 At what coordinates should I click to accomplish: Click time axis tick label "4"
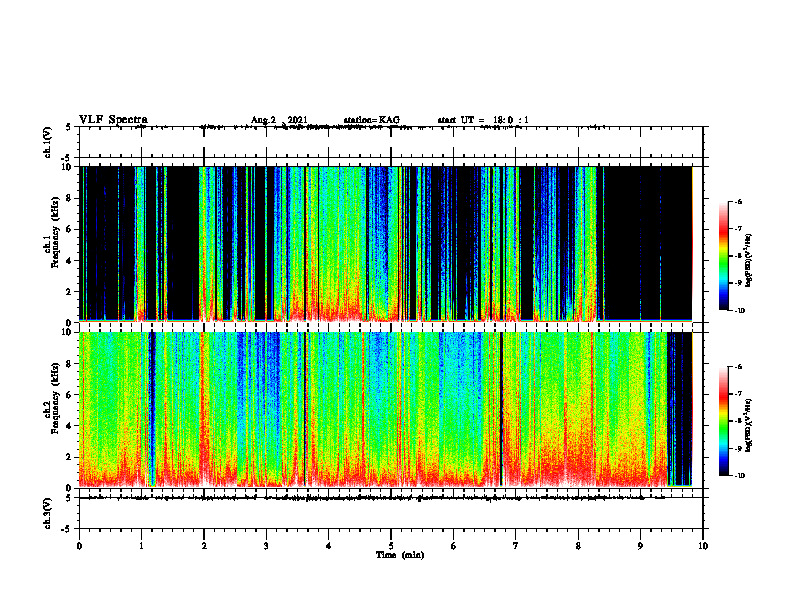point(329,546)
